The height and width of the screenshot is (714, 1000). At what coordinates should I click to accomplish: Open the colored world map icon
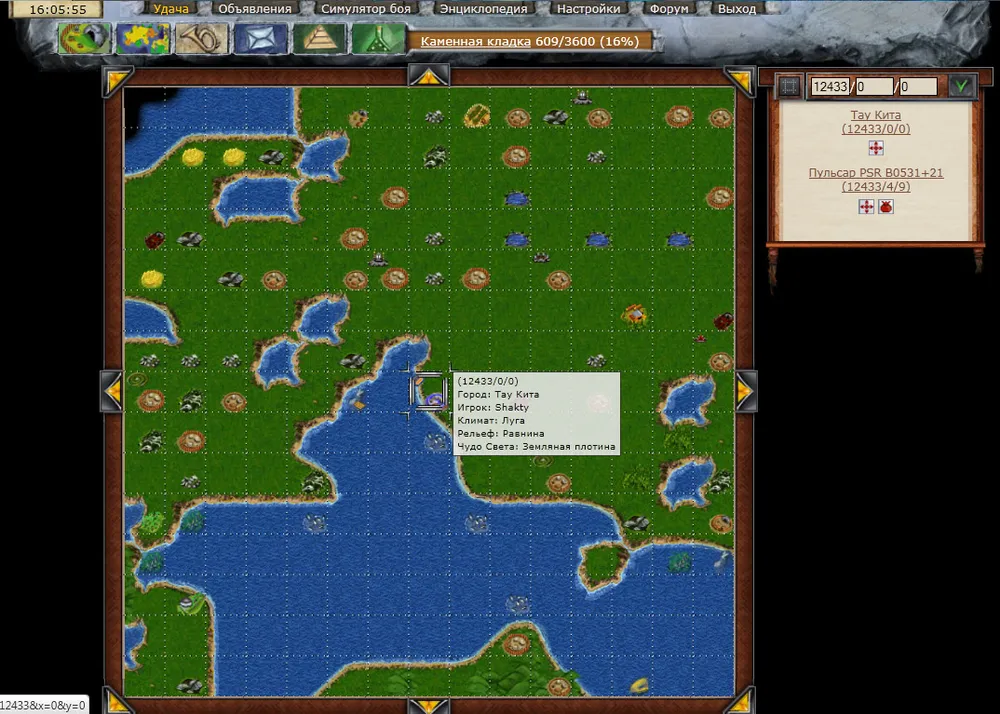pyautogui.click(x=143, y=39)
